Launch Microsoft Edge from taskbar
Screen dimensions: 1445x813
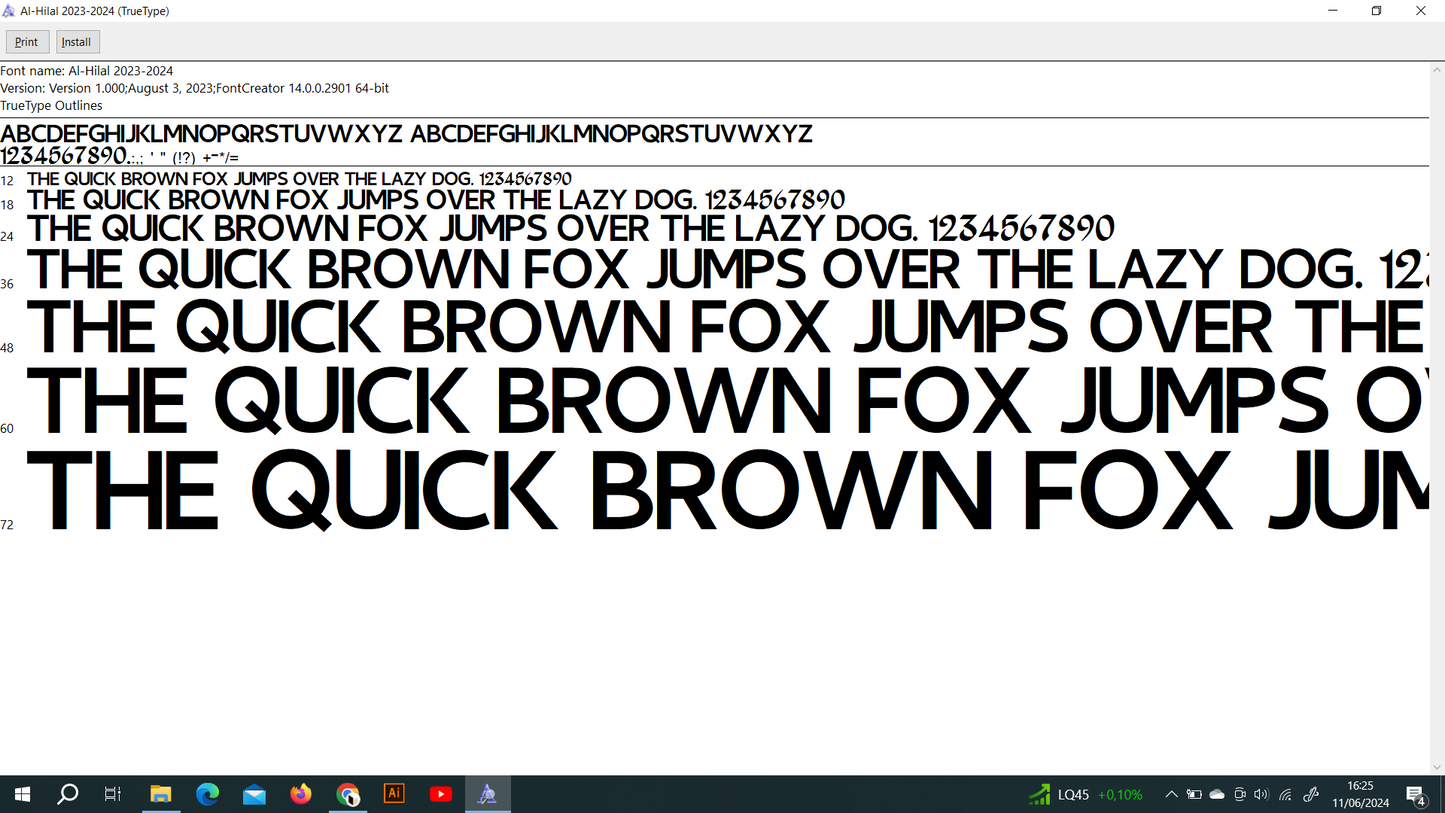[207, 794]
